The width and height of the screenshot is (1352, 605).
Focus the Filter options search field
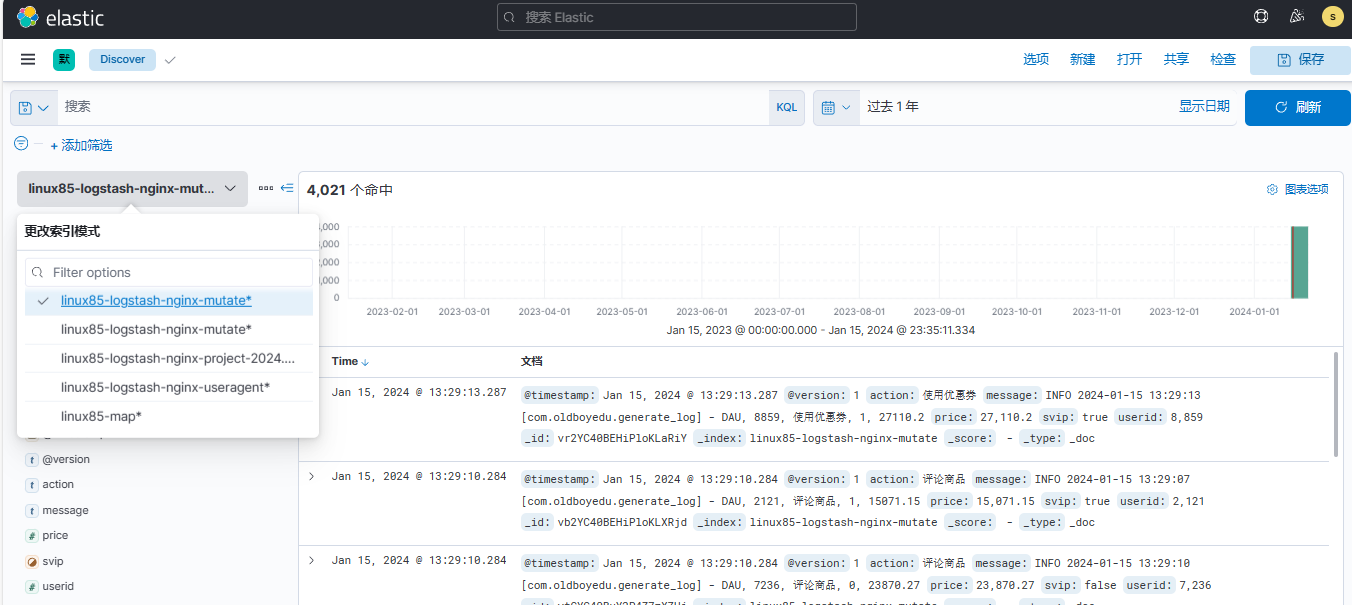click(x=170, y=272)
